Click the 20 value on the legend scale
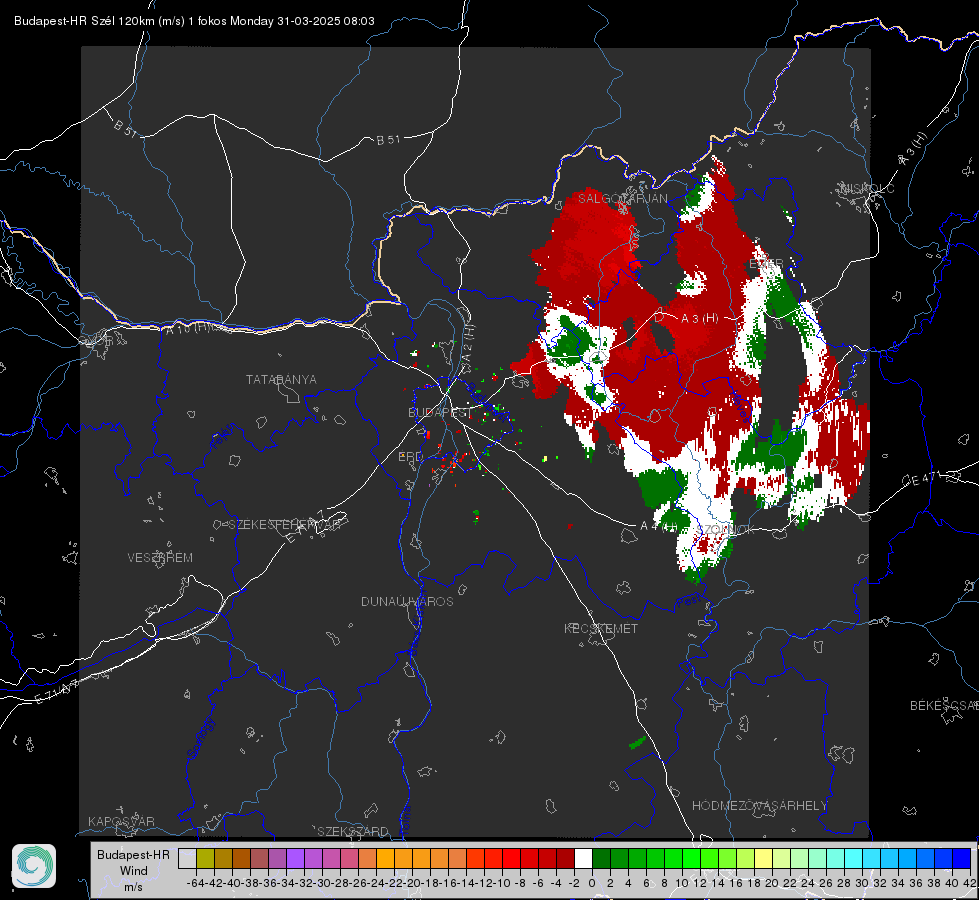This screenshot has width=979, height=900. click(772, 883)
